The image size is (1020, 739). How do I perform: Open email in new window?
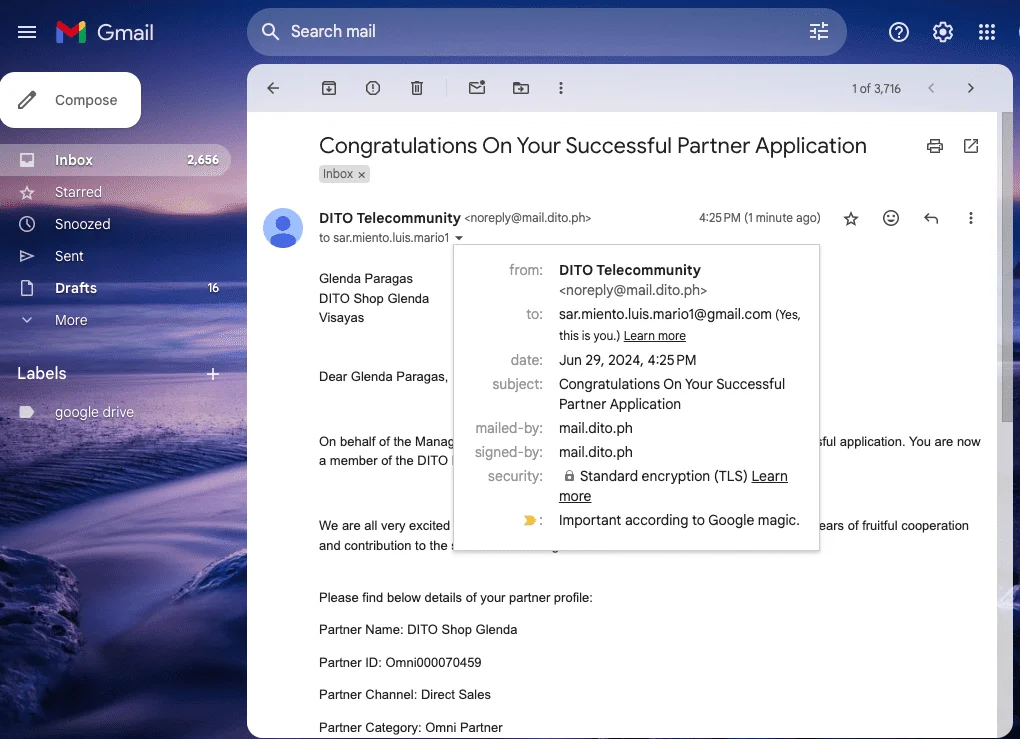[971, 146]
